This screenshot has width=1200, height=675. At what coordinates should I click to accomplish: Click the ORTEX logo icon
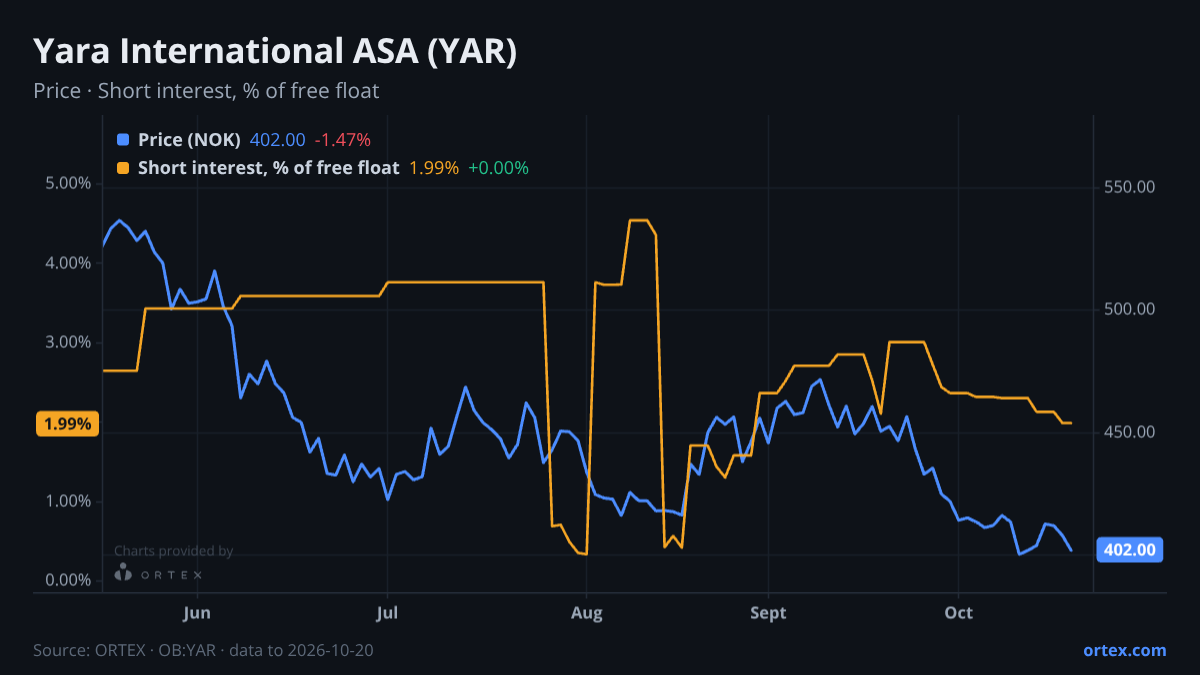(123, 573)
